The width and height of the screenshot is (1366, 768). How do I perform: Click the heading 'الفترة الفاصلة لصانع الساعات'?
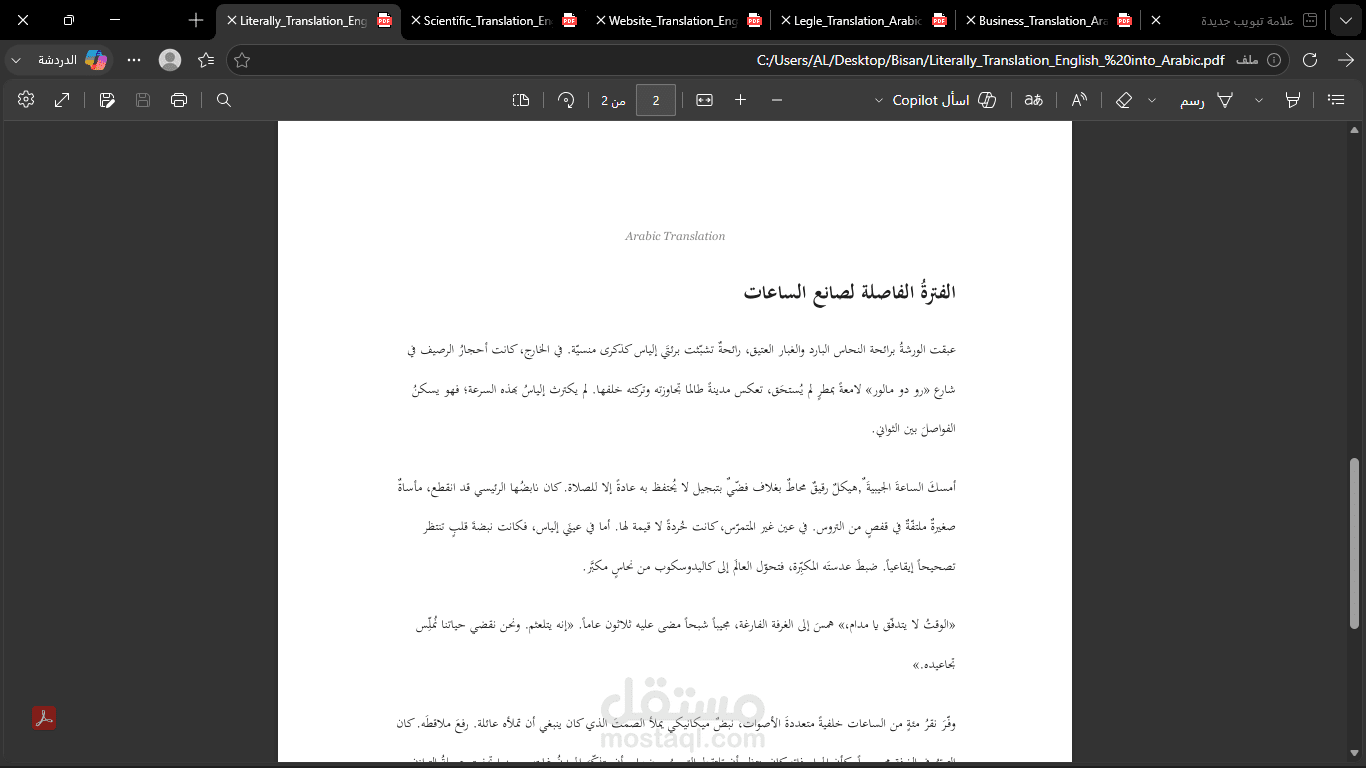click(x=850, y=292)
